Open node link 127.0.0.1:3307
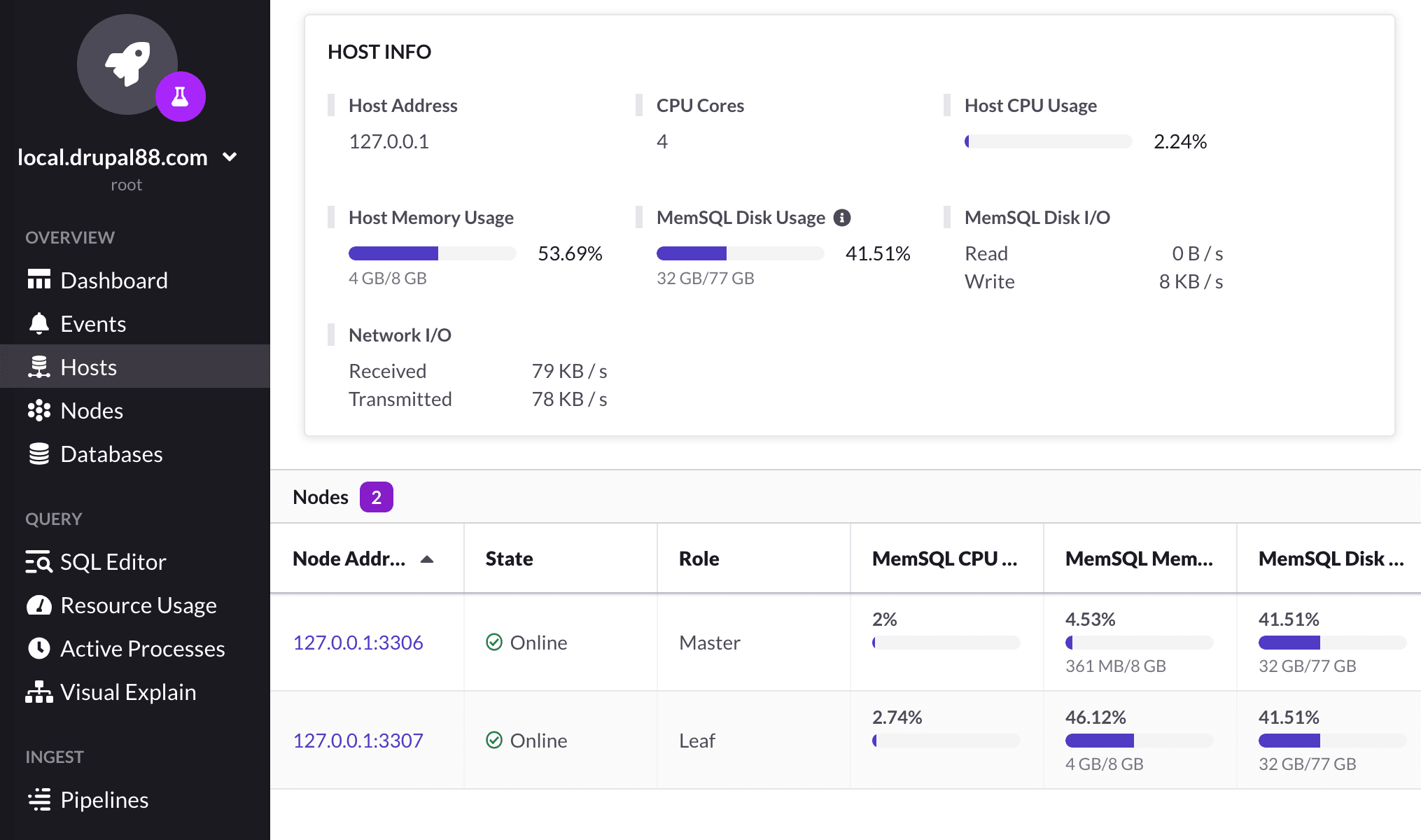 click(x=358, y=741)
